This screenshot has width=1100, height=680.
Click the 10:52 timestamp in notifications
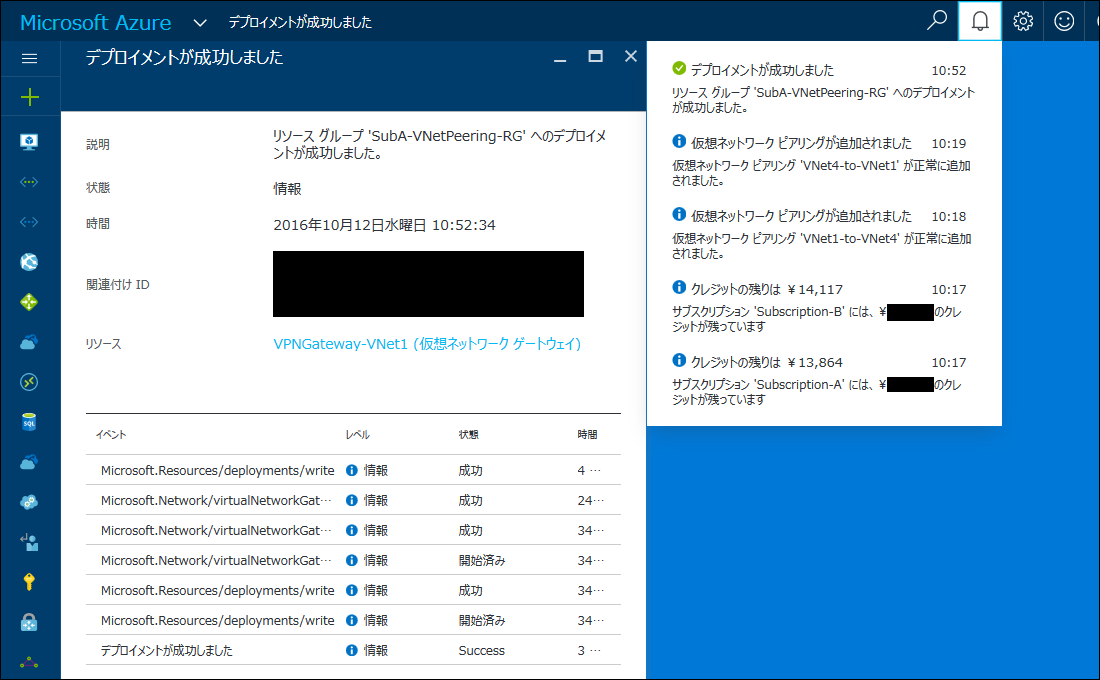(948, 70)
